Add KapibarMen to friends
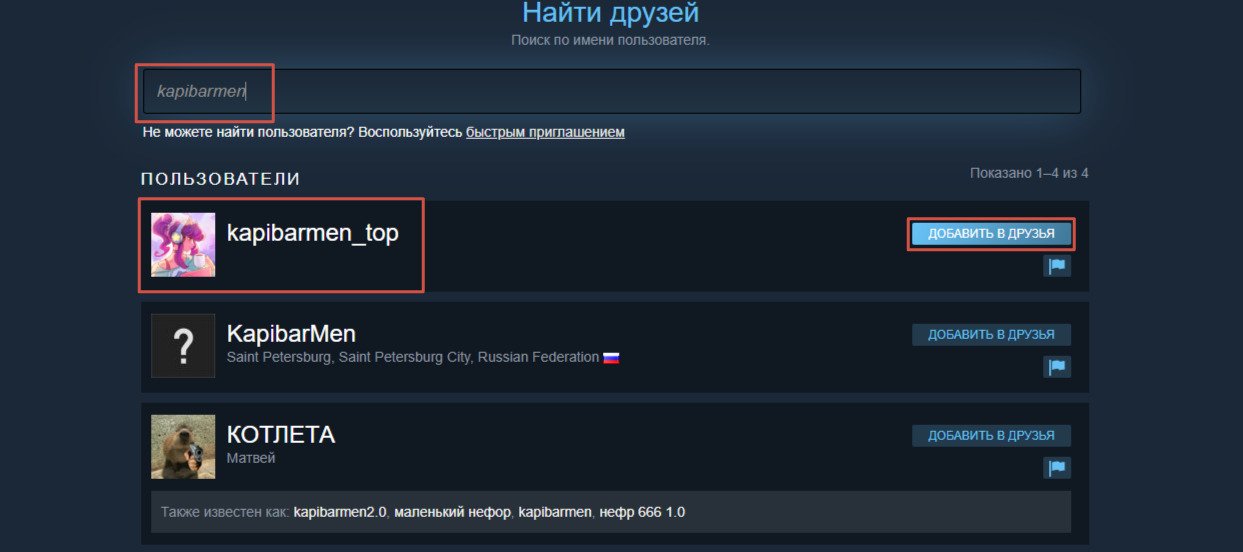1243x552 pixels. 991,335
